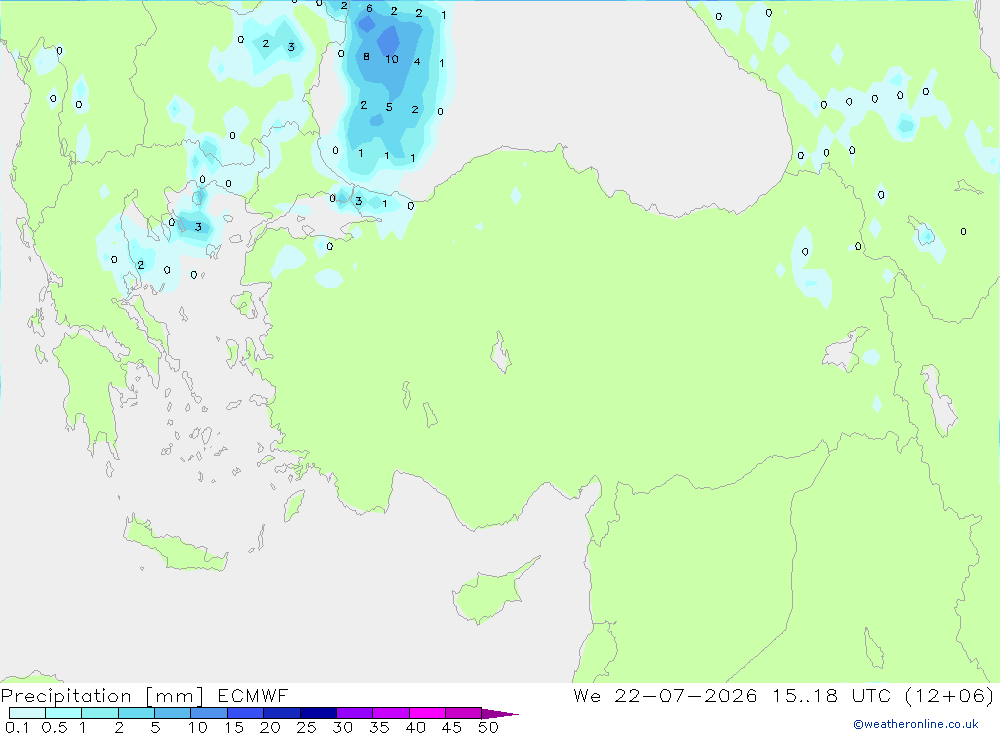Viewport: 1000px width, 733px height.
Task: Click the '15' legend scale label
Action: click(x=233, y=727)
